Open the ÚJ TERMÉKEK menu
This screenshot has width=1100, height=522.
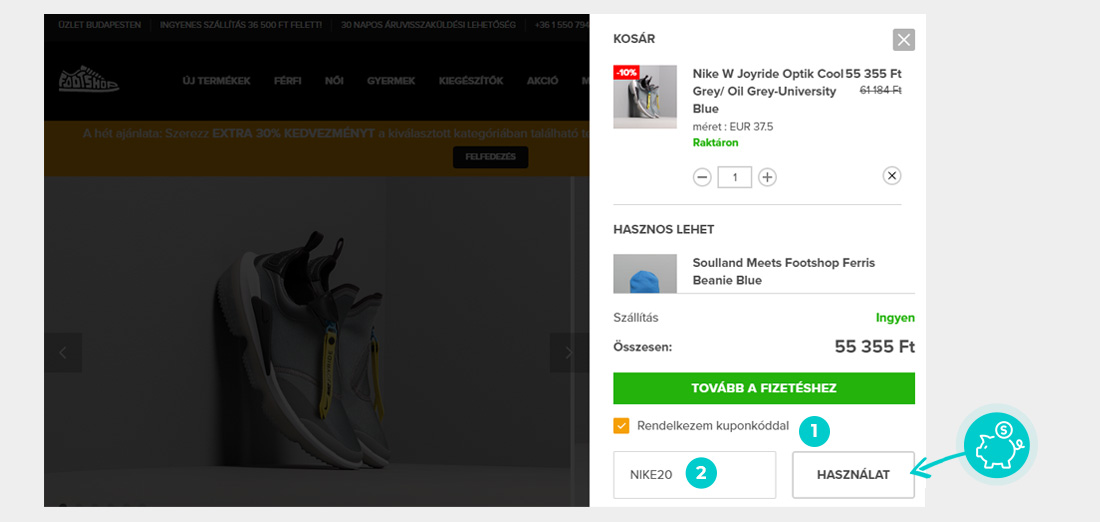[216, 81]
